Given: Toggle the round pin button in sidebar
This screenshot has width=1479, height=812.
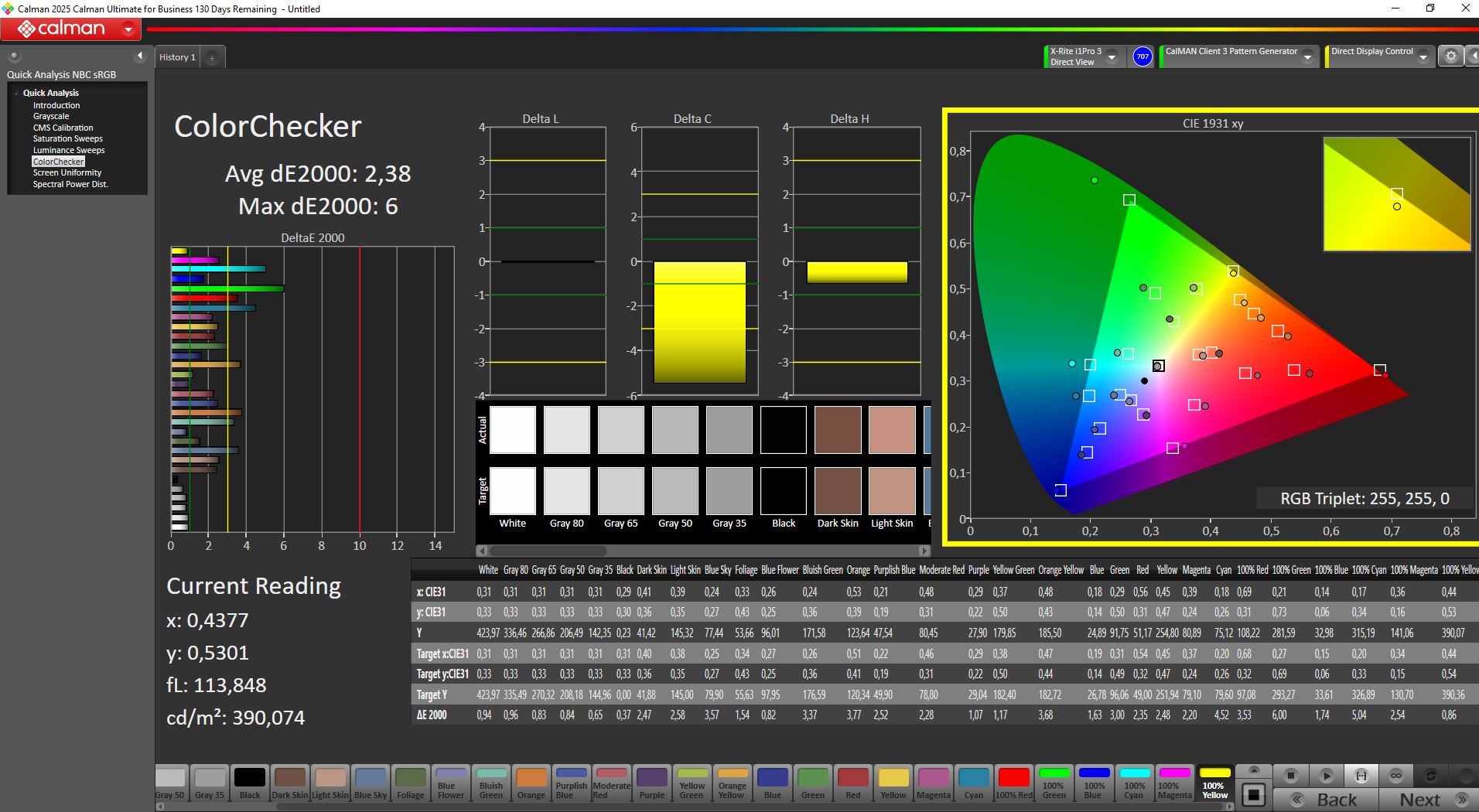Looking at the screenshot, I should point(14,56).
